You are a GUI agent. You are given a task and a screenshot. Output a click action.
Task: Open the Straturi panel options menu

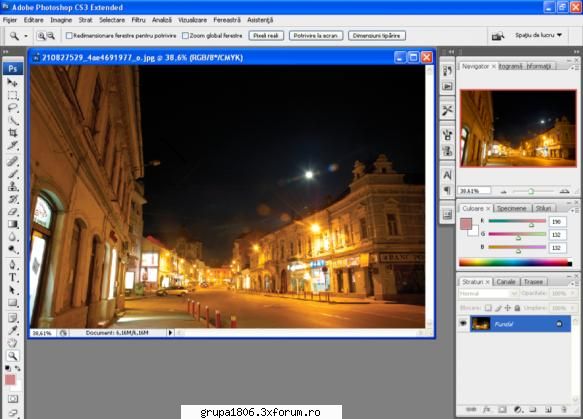[x=574, y=284]
